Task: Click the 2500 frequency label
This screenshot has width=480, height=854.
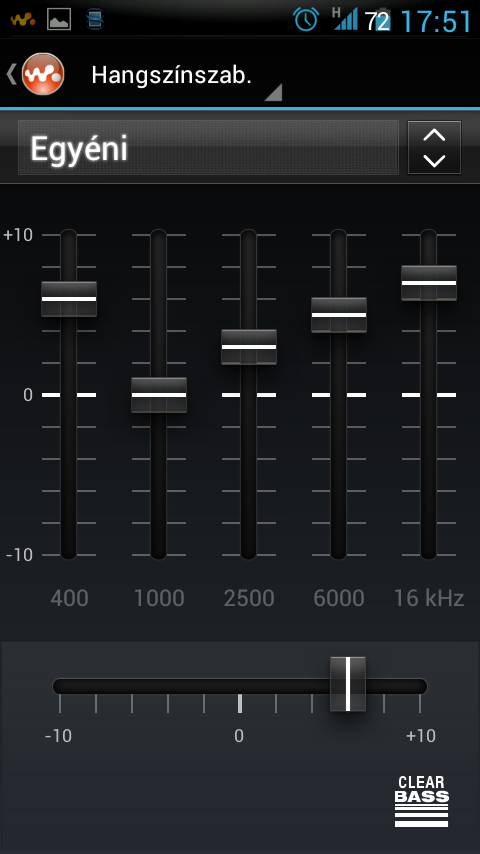Action: [249, 598]
